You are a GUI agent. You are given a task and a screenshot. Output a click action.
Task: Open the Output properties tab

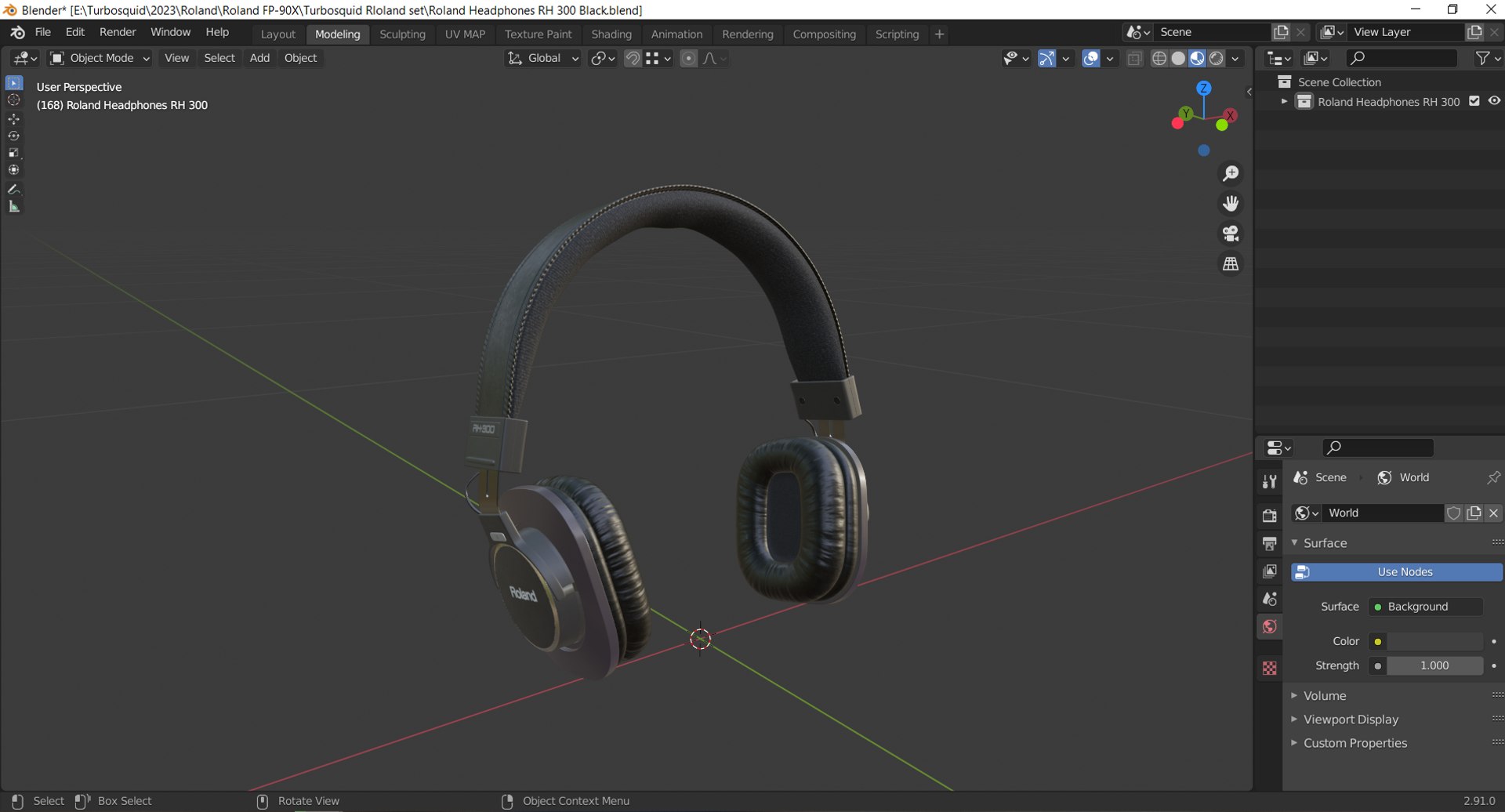pos(1269,542)
